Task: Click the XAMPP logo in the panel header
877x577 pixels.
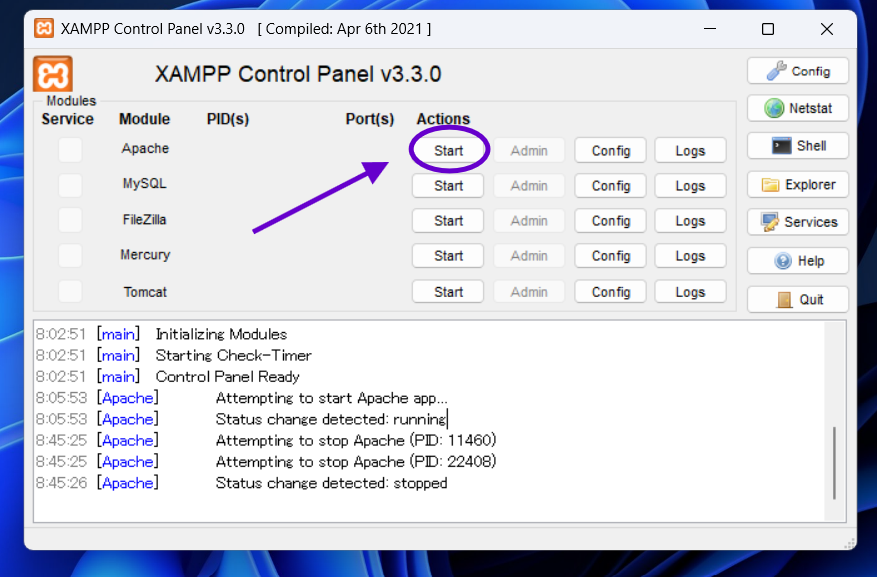Action: pyautogui.click(x=53, y=75)
